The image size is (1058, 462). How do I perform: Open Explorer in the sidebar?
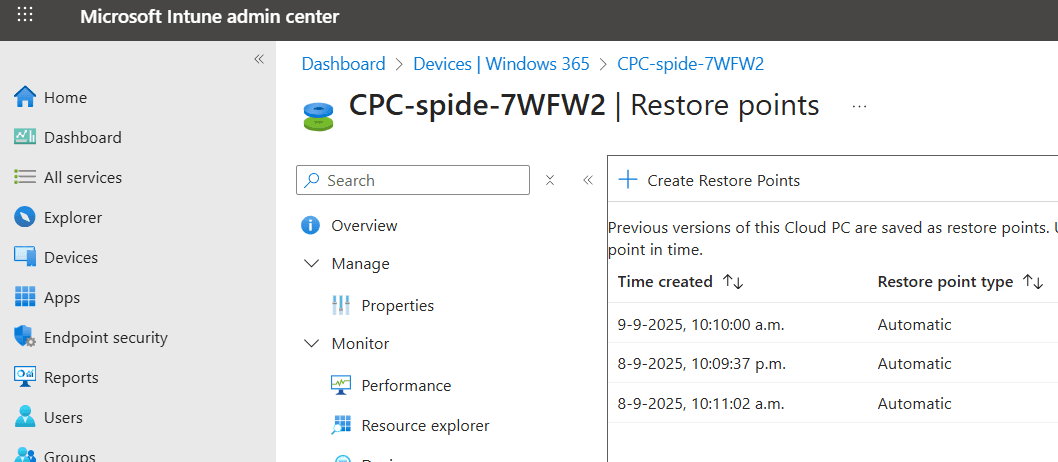[x=72, y=217]
